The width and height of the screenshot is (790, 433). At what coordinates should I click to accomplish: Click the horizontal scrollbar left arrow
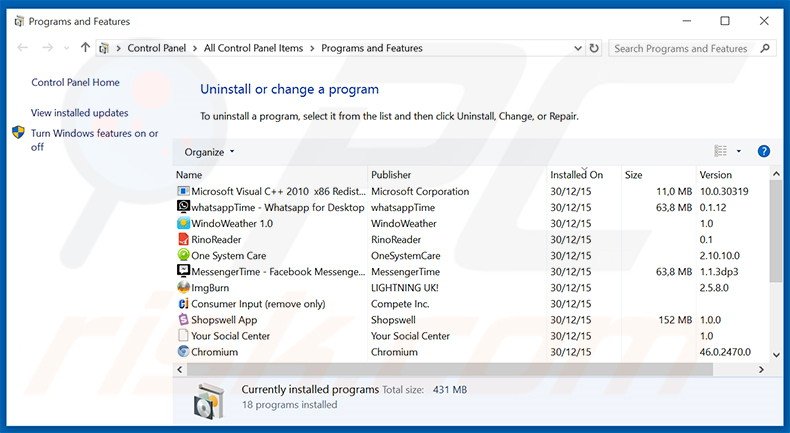(x=179, y=369)
